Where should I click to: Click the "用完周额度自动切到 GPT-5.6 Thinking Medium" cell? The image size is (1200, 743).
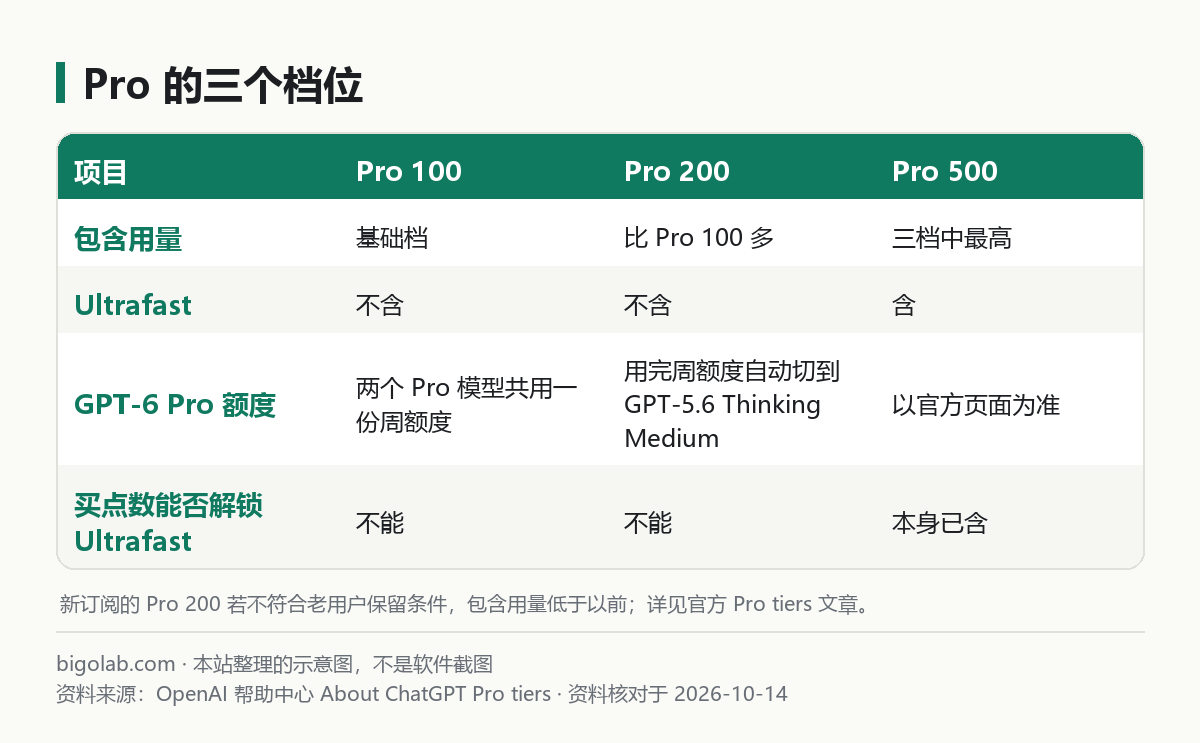pyautogui.click(x=732, y=405)
